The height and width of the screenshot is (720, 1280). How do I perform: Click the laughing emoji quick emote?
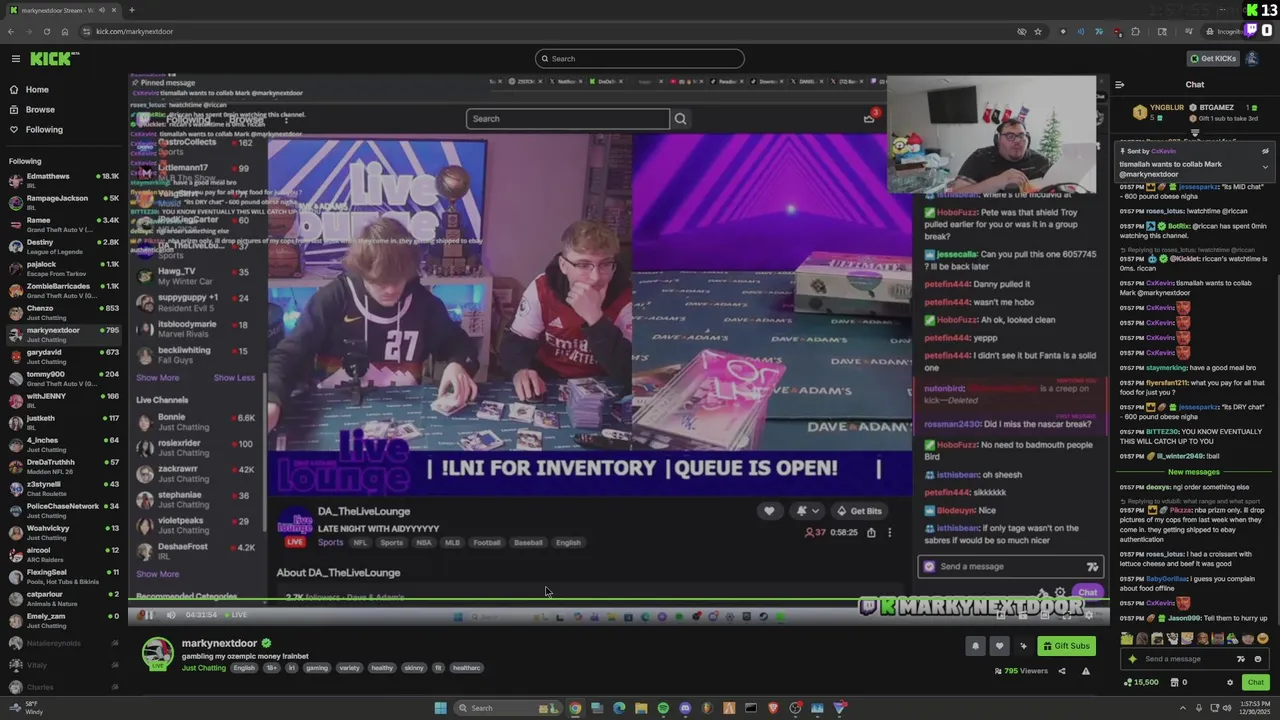coord(1262,639)
